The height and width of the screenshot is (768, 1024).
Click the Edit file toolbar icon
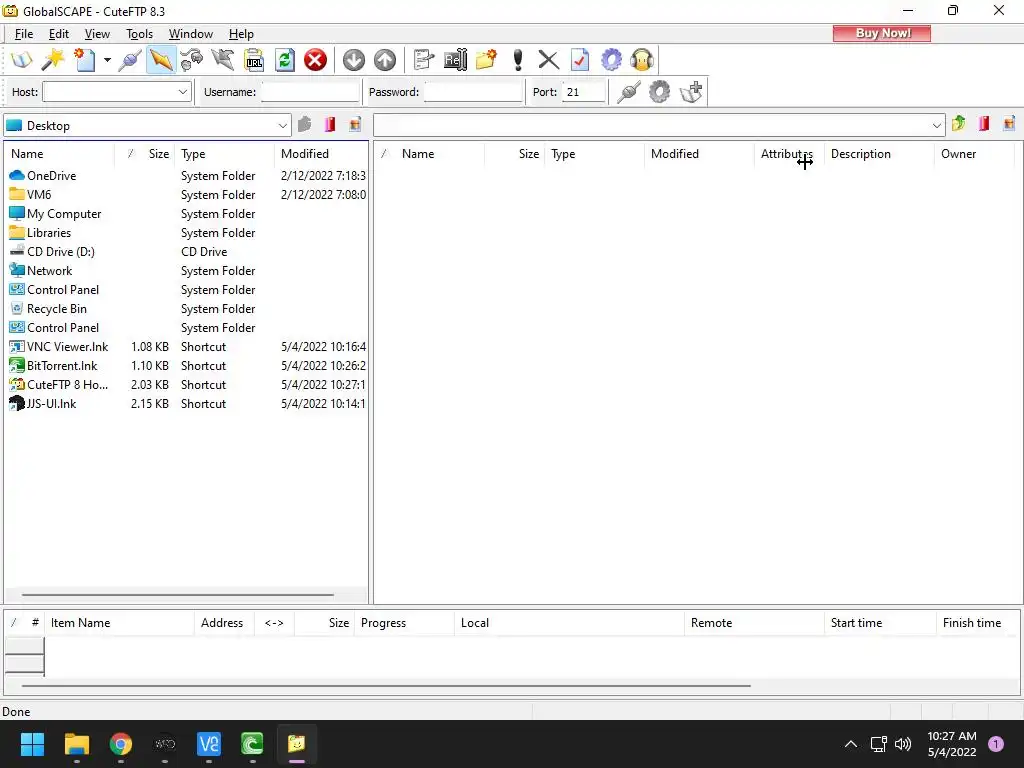tap(424, 60)
